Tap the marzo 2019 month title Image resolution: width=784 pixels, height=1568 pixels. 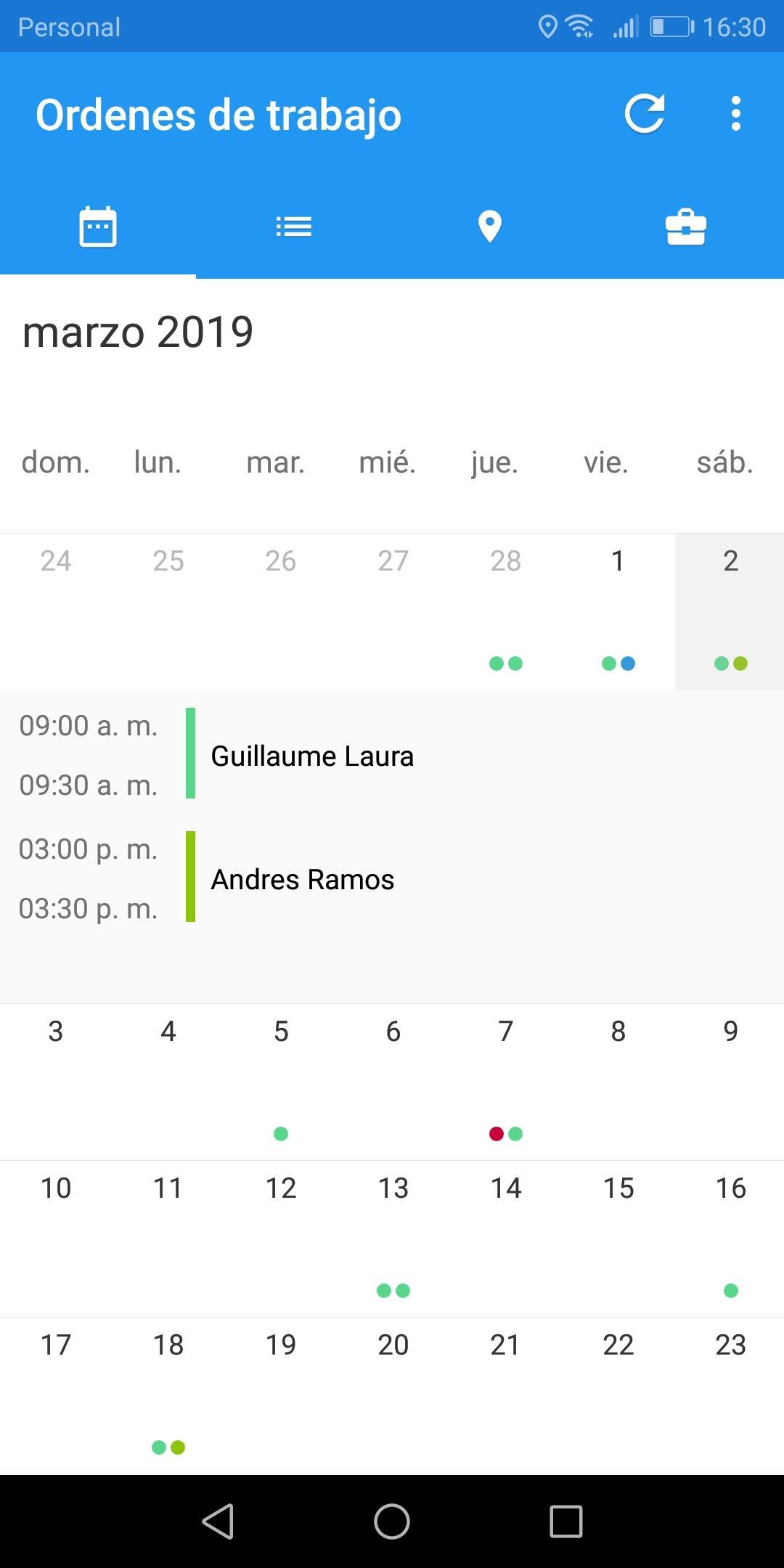pyautogui.click(x=138, y=332)
